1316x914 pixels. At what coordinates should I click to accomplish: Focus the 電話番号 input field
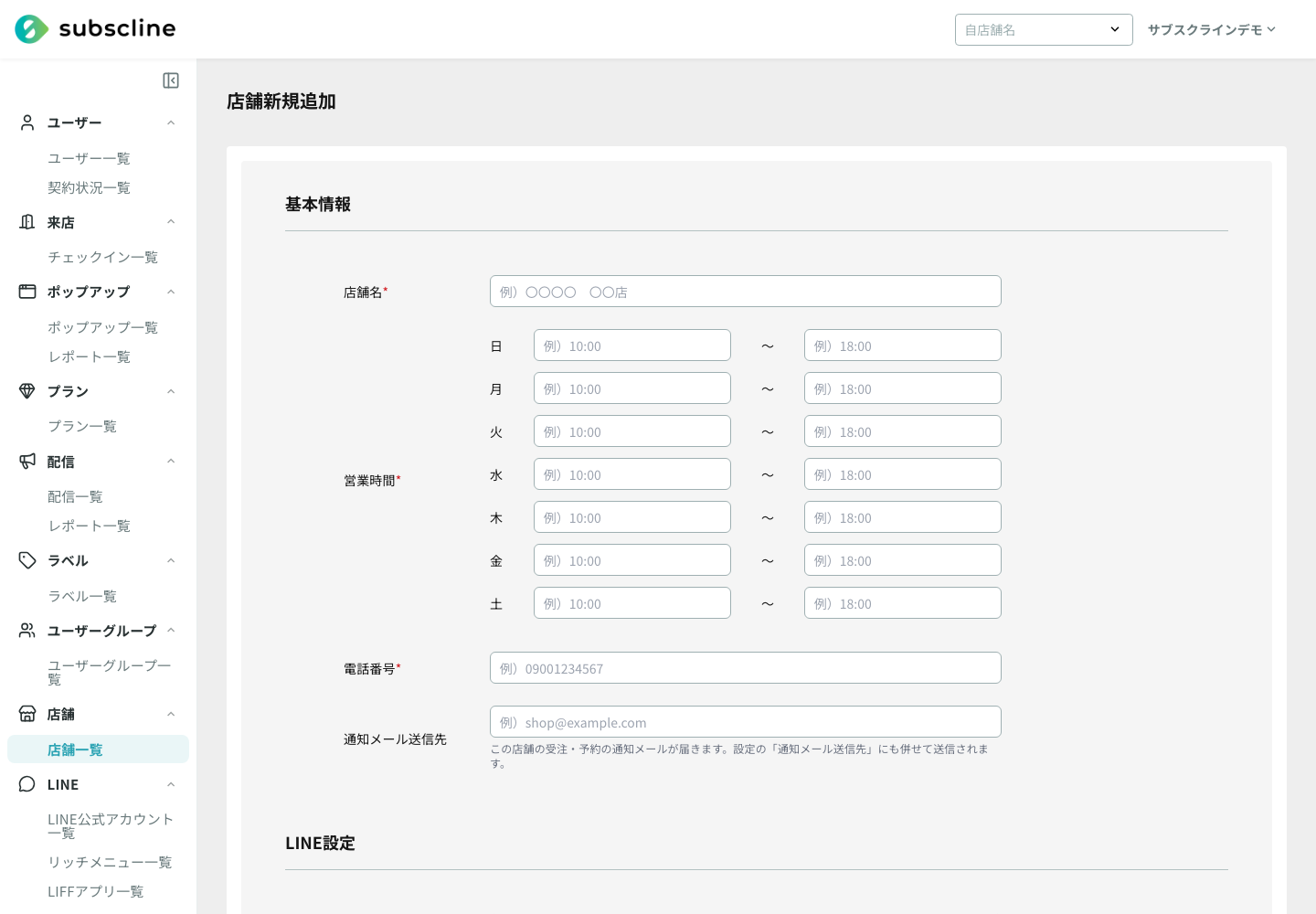746,668
